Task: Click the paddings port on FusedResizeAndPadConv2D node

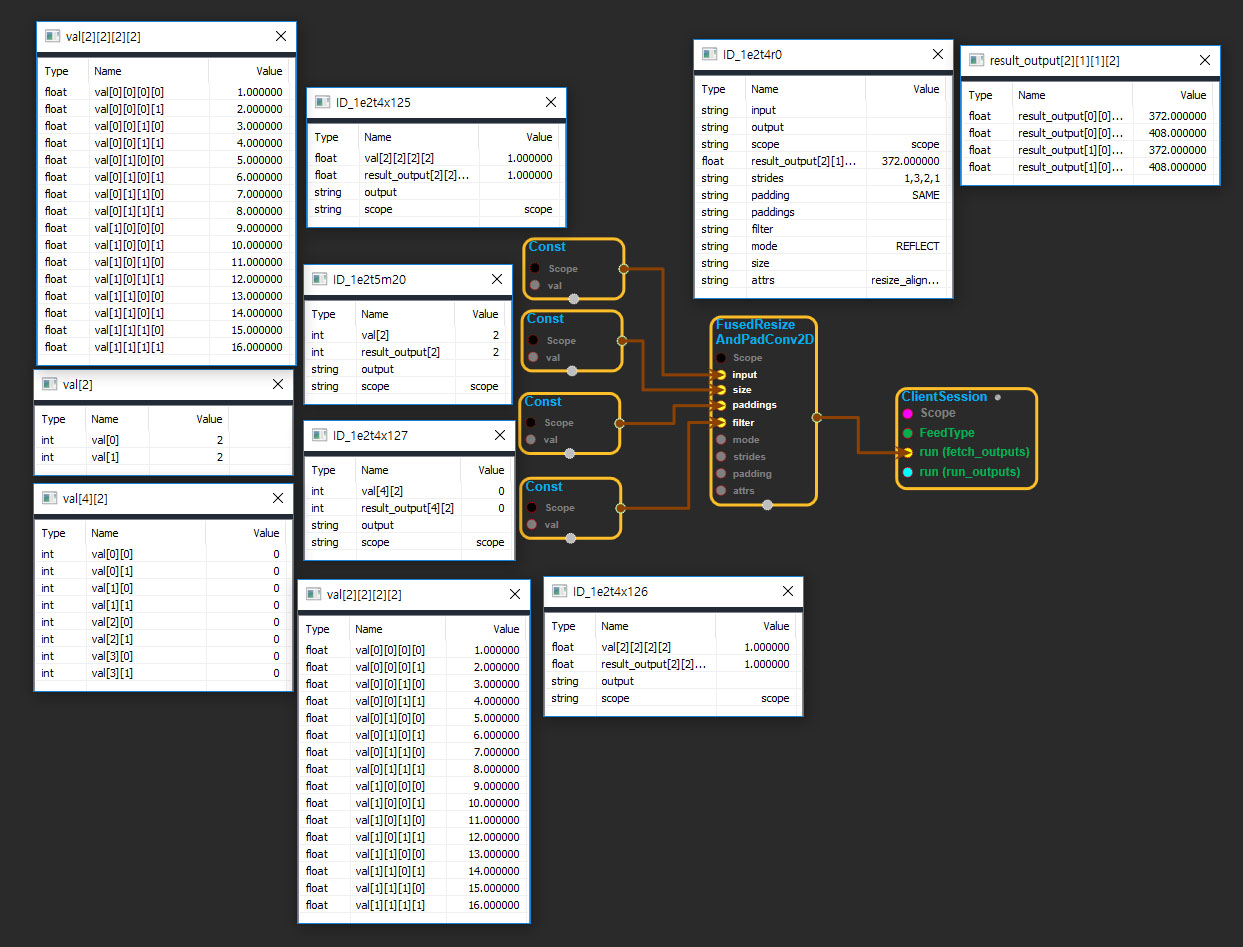Action: tap(721, 406)
